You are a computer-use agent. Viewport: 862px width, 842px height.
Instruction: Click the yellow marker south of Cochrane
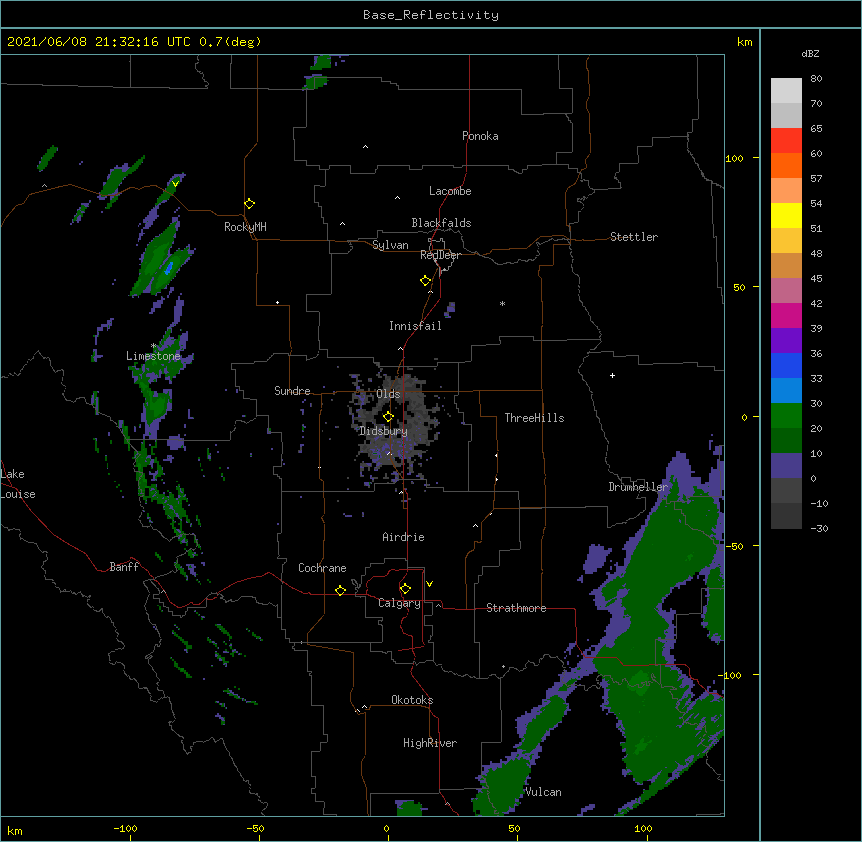(340, 590)
